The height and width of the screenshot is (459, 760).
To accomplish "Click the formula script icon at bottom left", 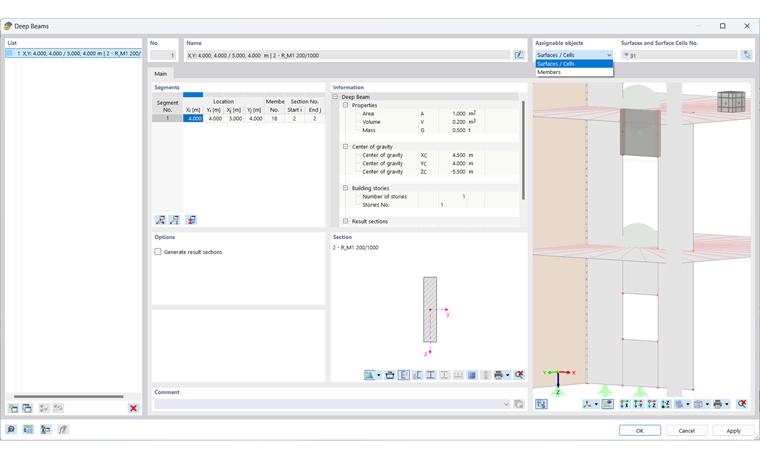I will (63, 429).
